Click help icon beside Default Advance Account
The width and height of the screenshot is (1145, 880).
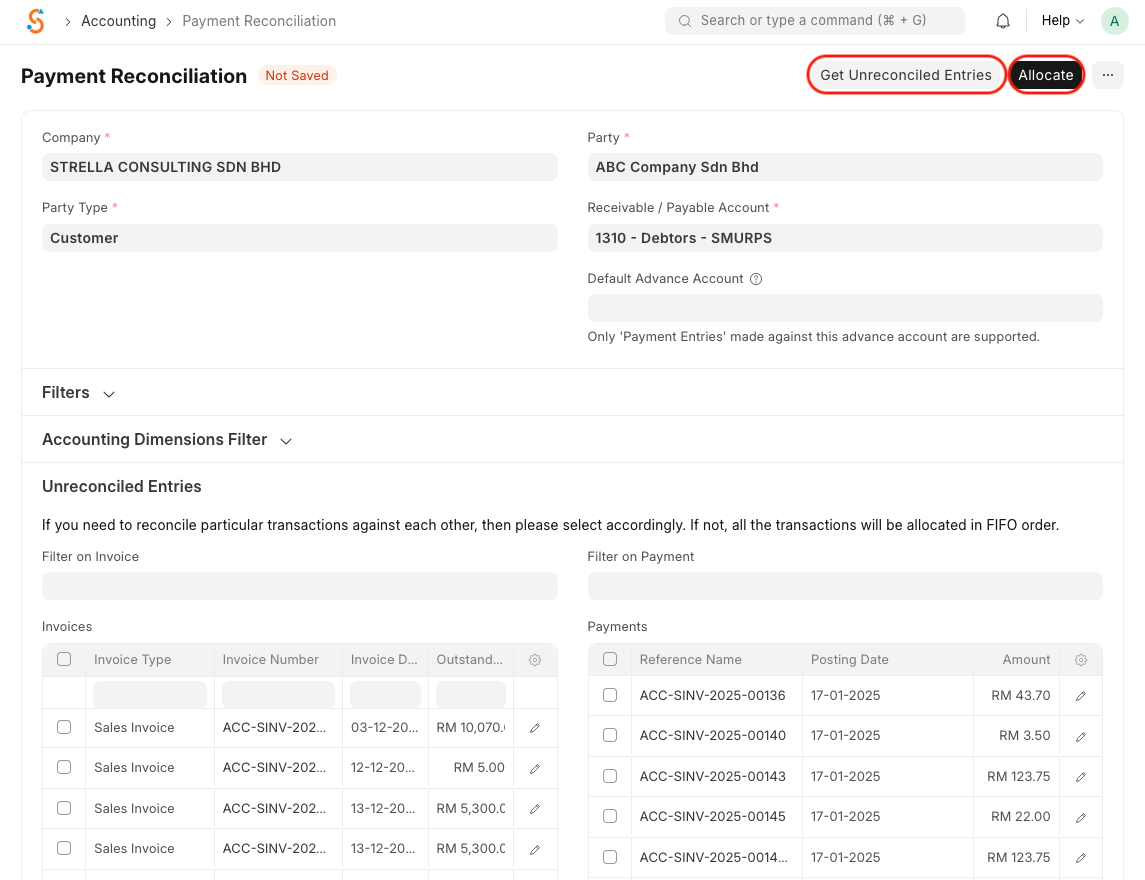click(x=756, y=279)
